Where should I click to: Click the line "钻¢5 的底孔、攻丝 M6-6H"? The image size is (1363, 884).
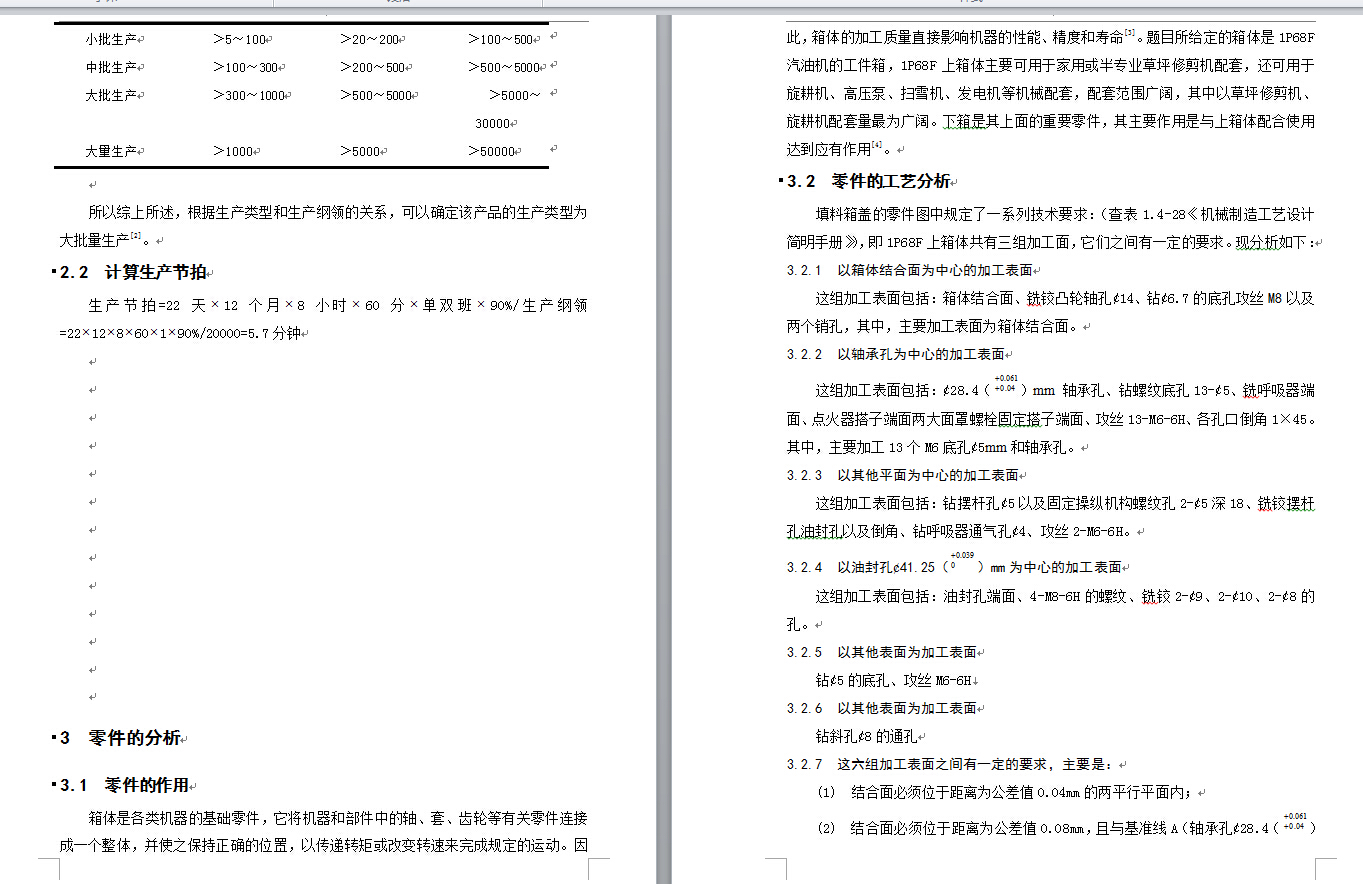[896, 680]
